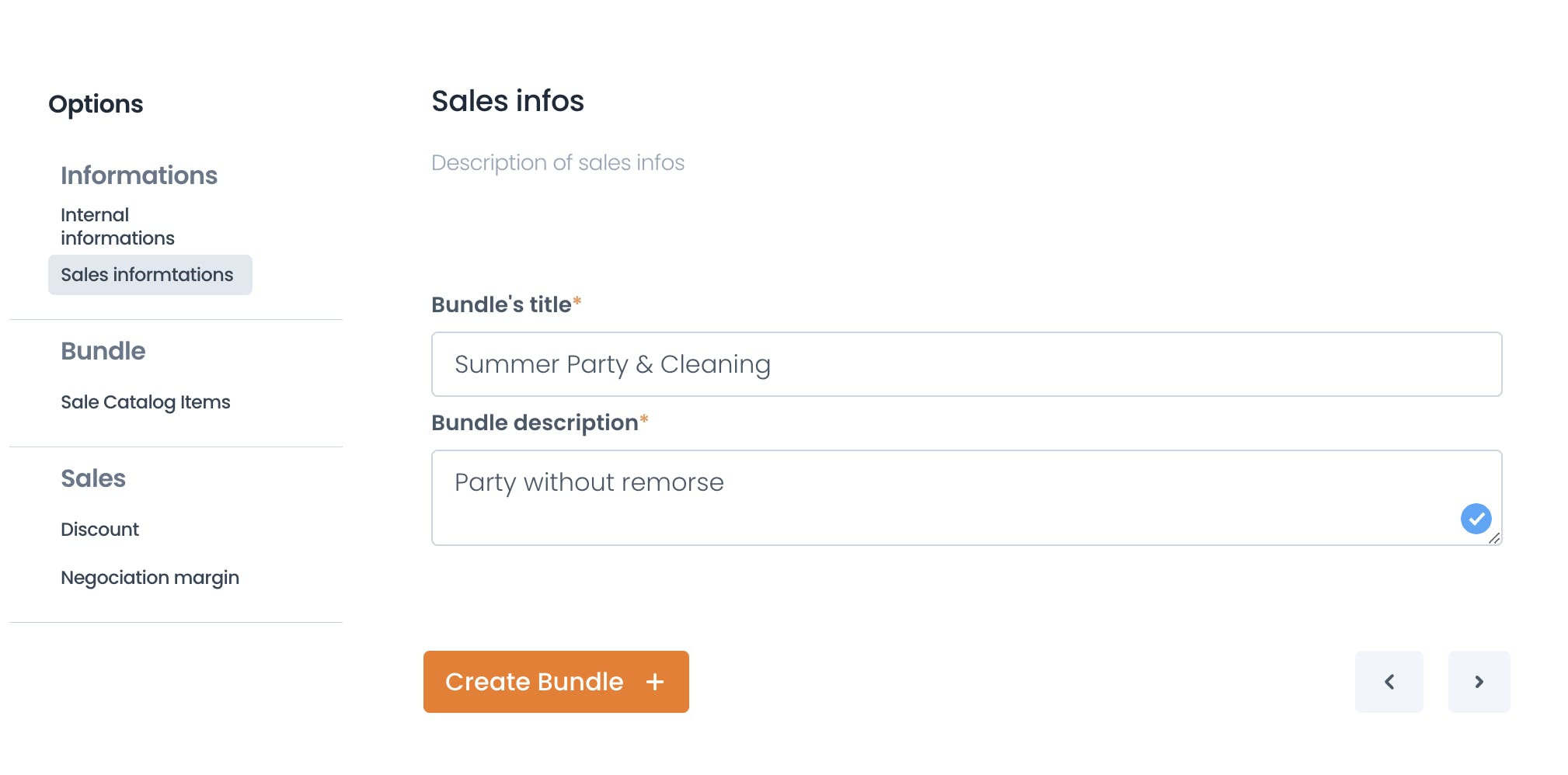
Task: Go to next step with right chevron
Action: click(1479, 682)
